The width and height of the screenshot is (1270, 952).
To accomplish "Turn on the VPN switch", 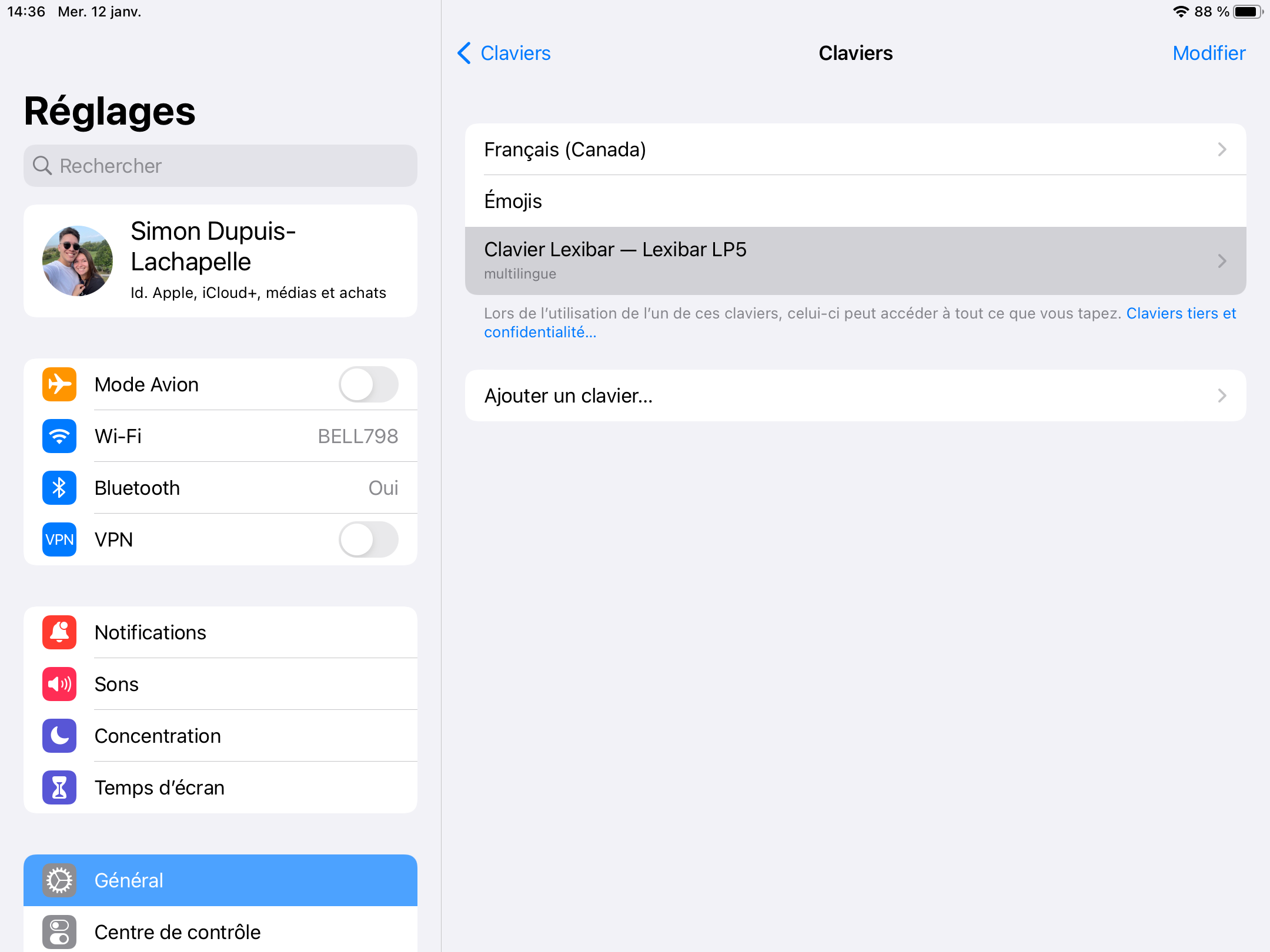I will (368, 539).
